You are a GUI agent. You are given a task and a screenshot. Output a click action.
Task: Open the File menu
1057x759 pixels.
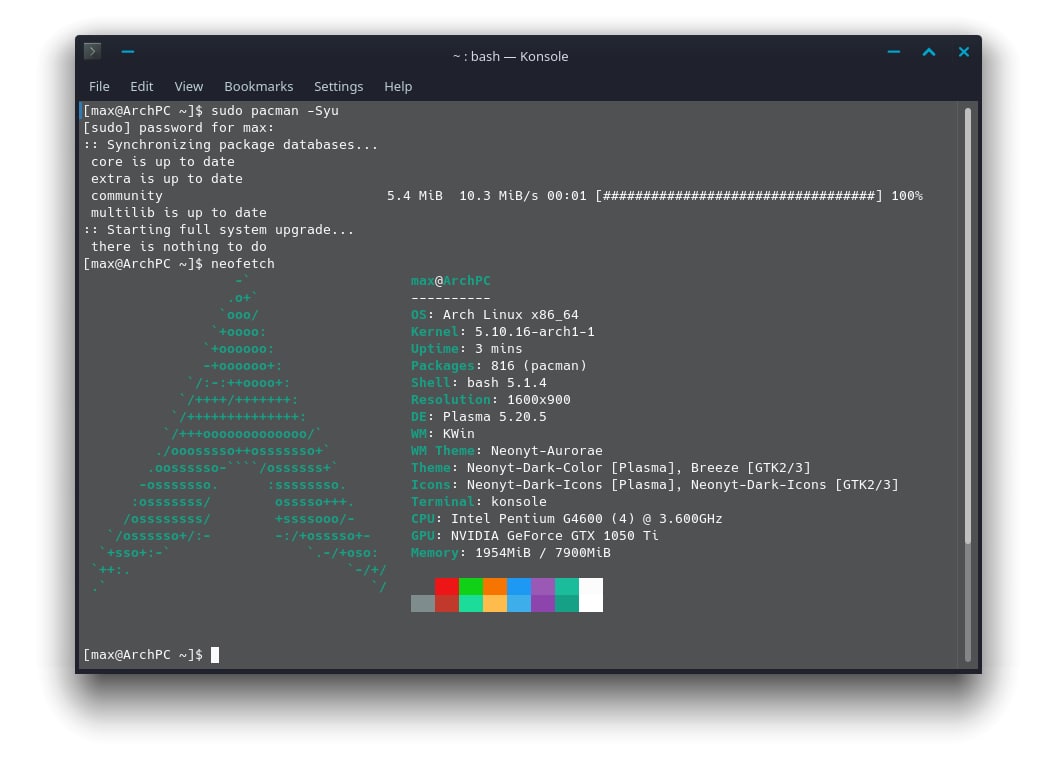pyautogui.click(x=99, y=86)
